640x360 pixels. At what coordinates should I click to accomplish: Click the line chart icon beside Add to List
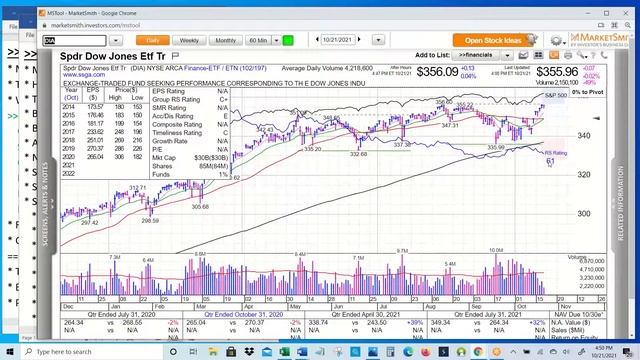[523, 55]
